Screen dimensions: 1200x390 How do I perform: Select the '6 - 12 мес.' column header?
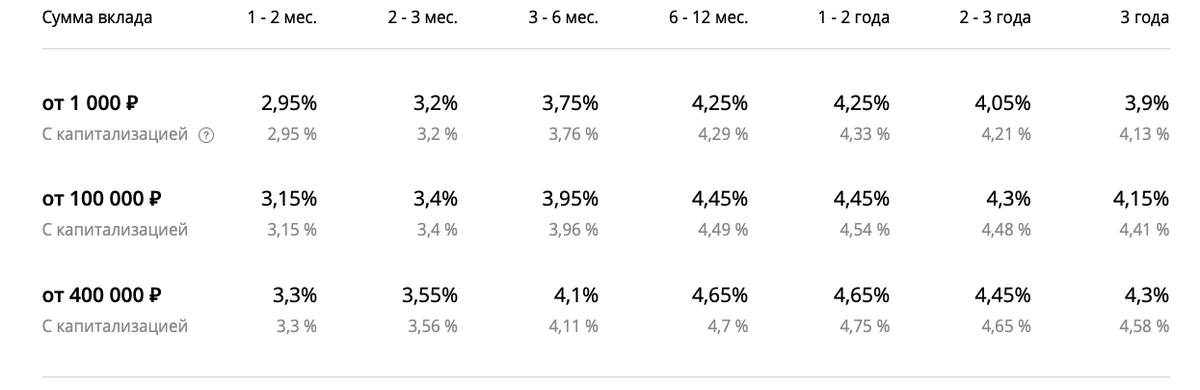coord(707,18)
